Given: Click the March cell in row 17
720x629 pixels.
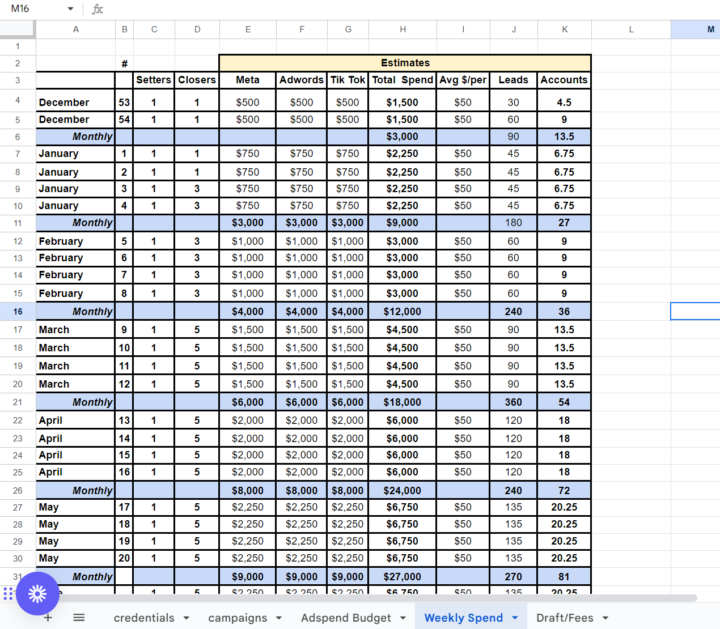Looking at the screenshot, I should click(x=76, y=330).
